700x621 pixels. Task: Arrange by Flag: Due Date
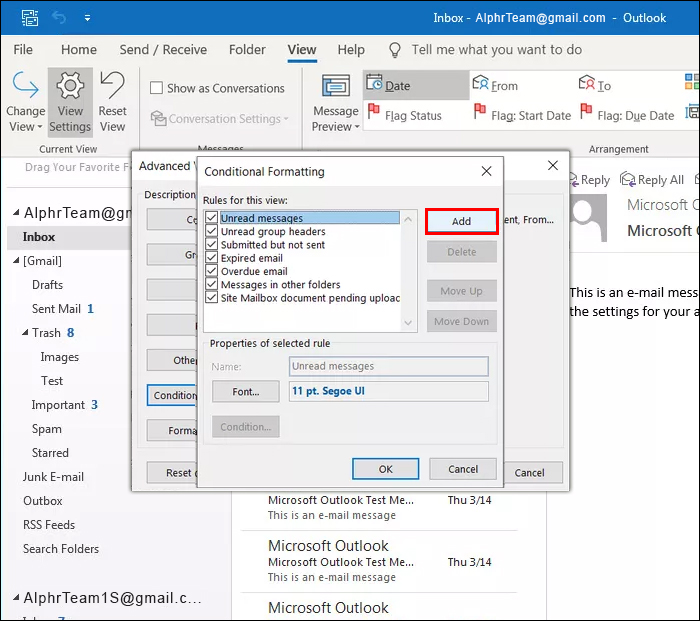tap(627, 114)
